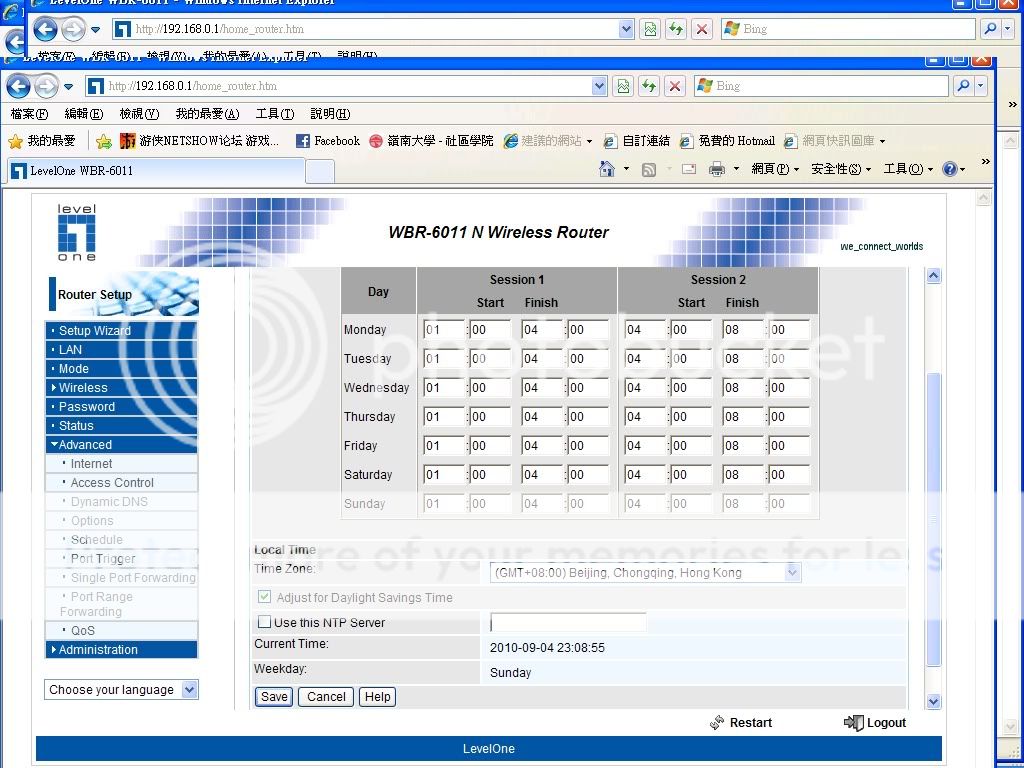Click the Logout icon at the page bottom

(853, 722)
